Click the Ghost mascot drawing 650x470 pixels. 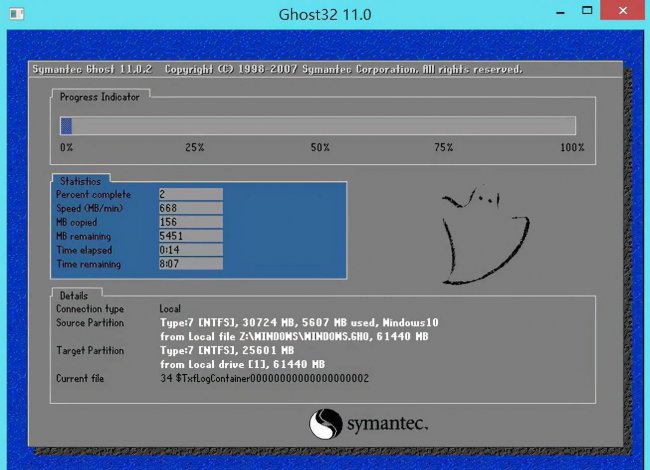pyautogui.click(x=485, y=236)
